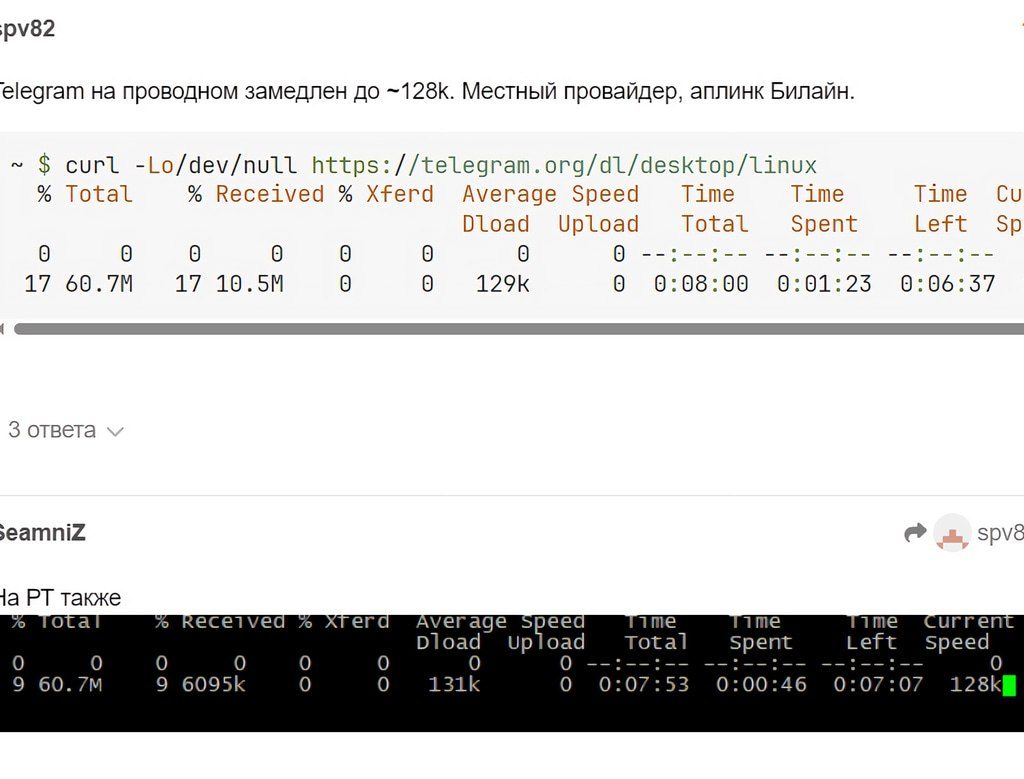Click the green terminal cursor block
Screen dimensions: 1024x779
coord(1009,685)
